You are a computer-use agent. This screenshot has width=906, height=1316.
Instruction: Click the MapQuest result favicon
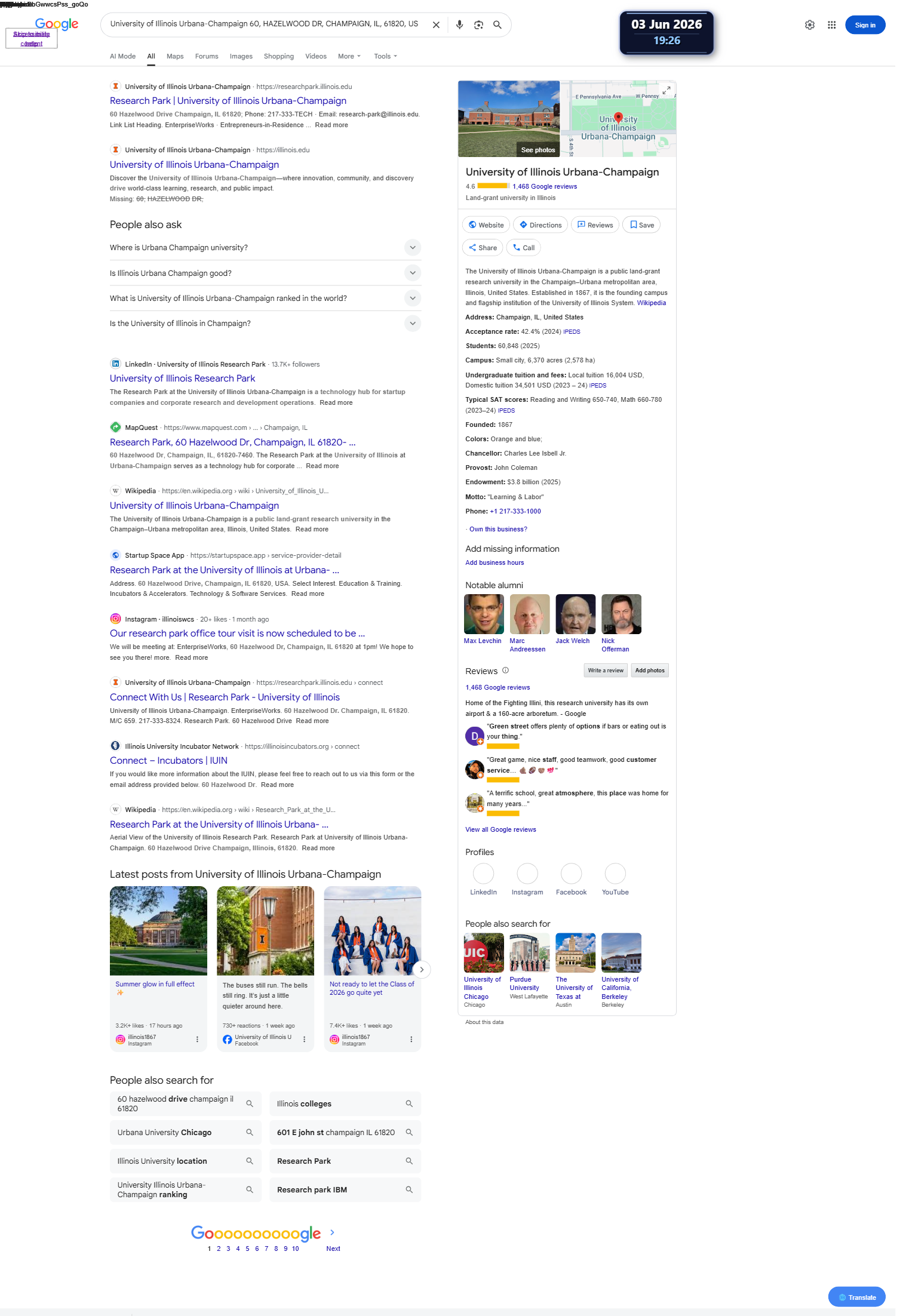(115, 428)
